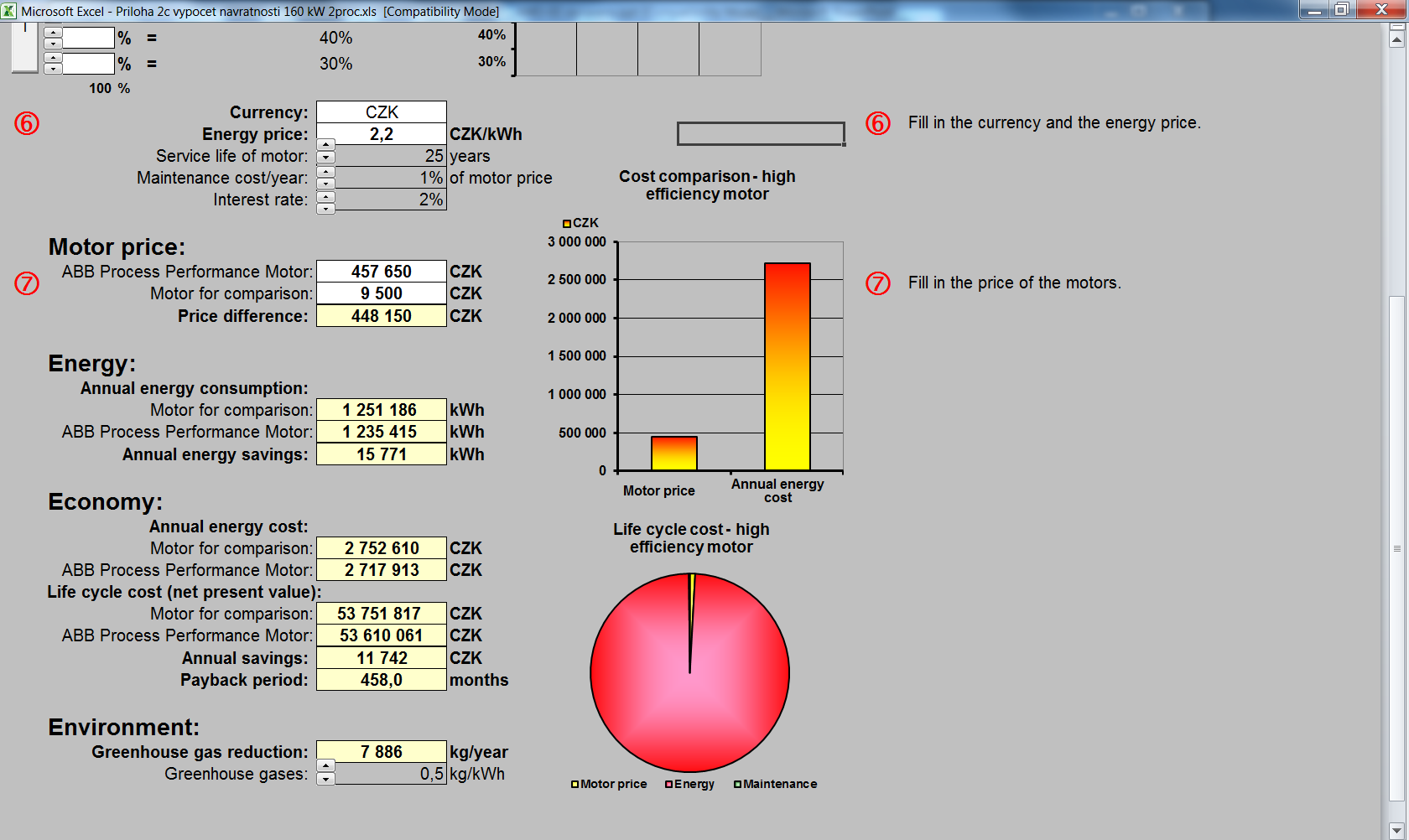
Task: Click the 'Economy:' section heading
Action: click(105, 502)
